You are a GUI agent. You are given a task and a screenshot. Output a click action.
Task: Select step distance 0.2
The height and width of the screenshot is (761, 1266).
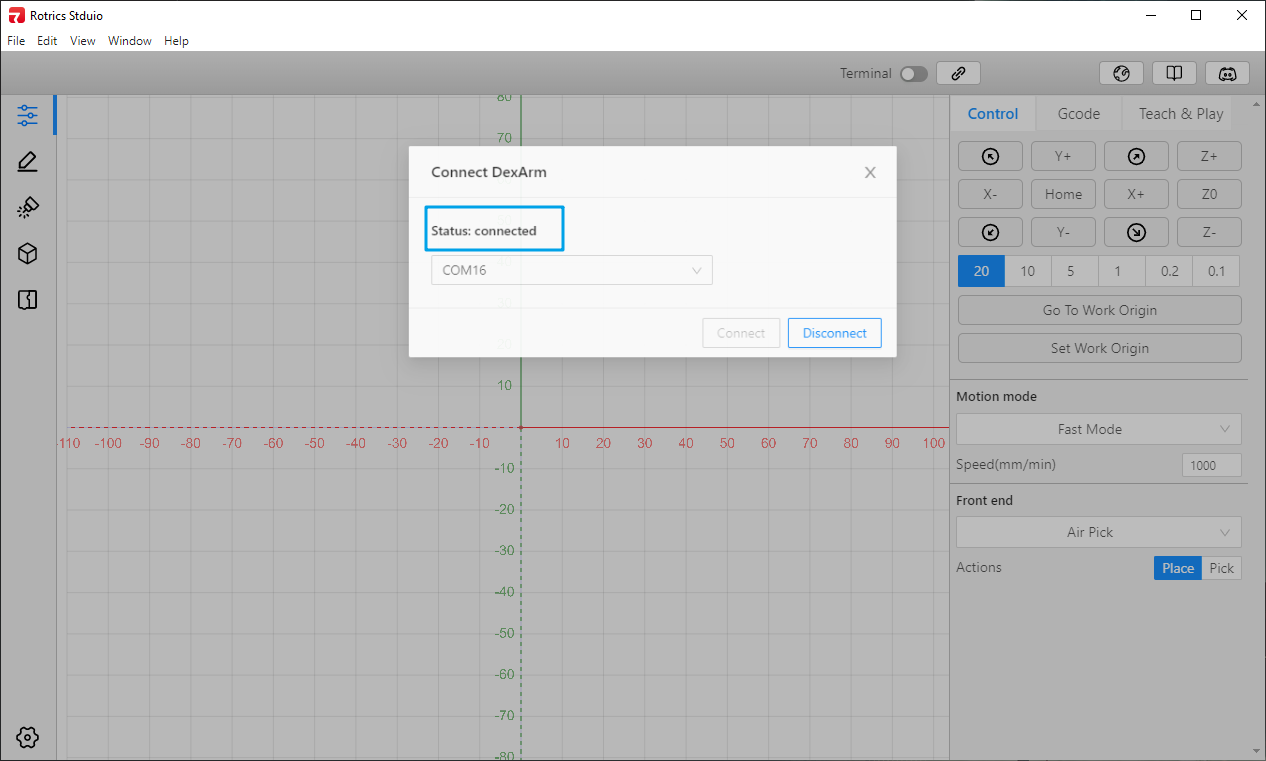click(x=1169, y=271)
